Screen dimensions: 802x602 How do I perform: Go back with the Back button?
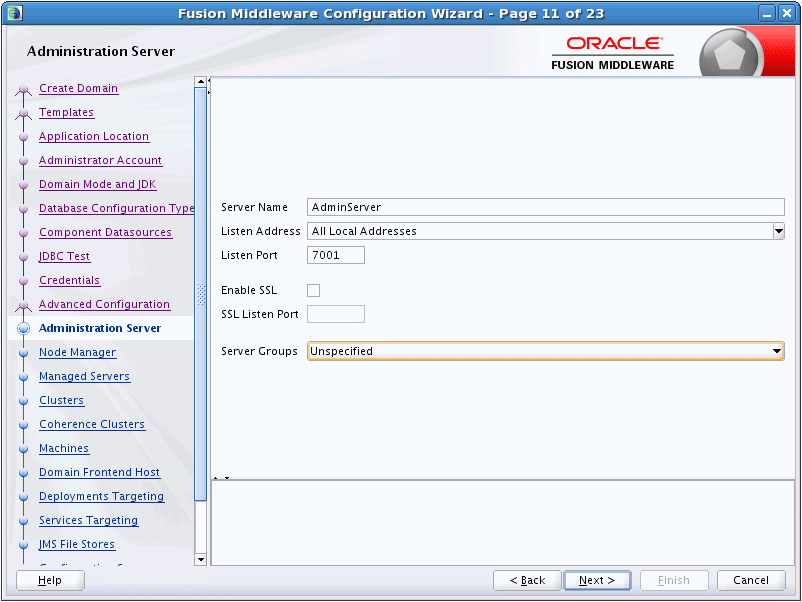click(527, 581)
